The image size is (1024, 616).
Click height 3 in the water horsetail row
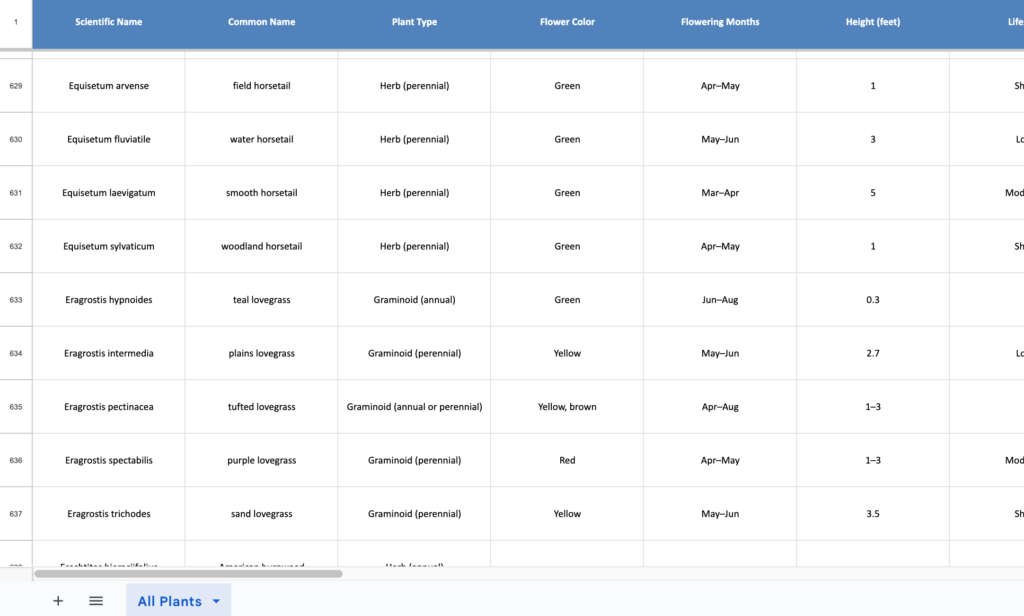[872, 139]
